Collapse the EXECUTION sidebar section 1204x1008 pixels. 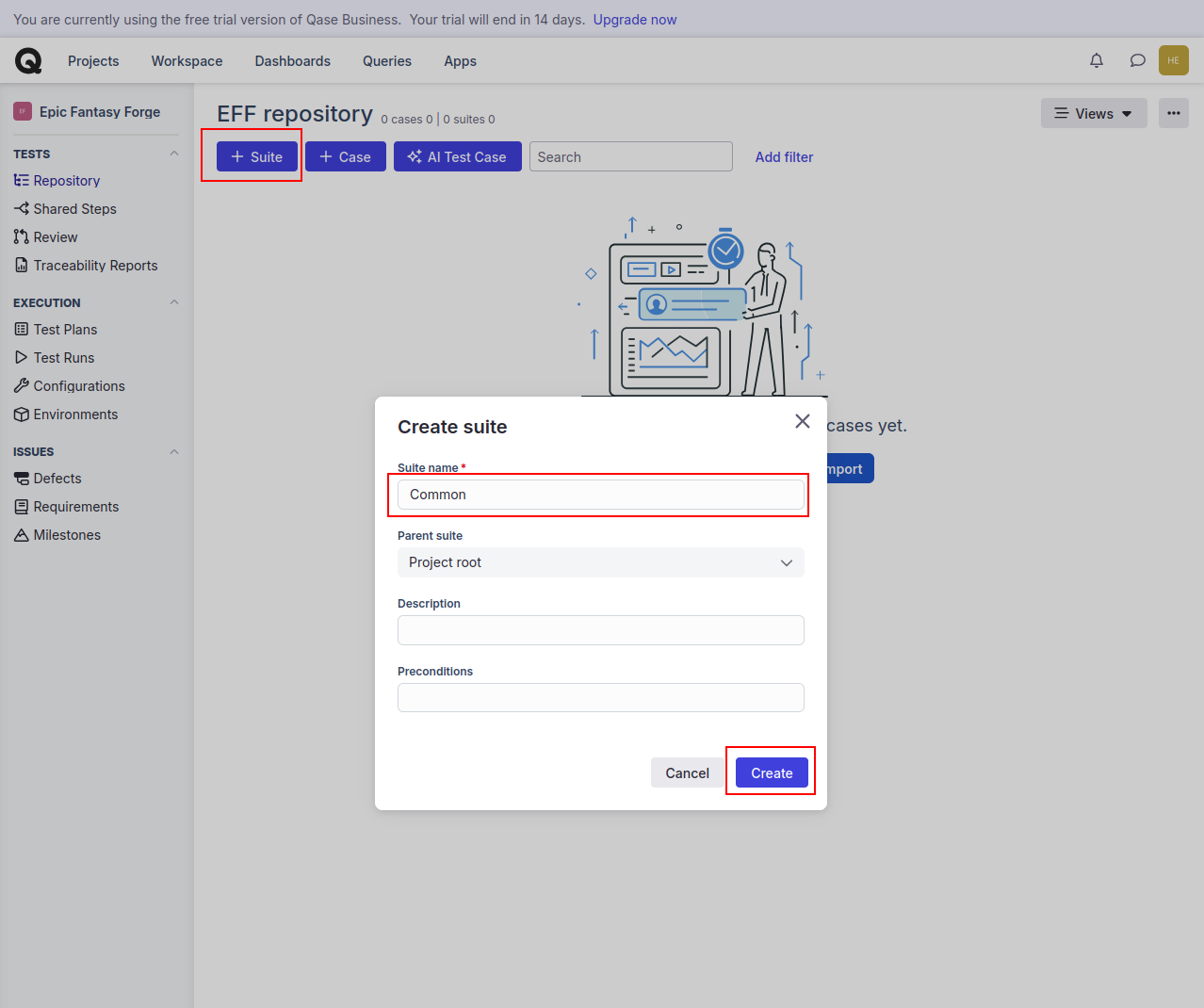tap(173, 302)
